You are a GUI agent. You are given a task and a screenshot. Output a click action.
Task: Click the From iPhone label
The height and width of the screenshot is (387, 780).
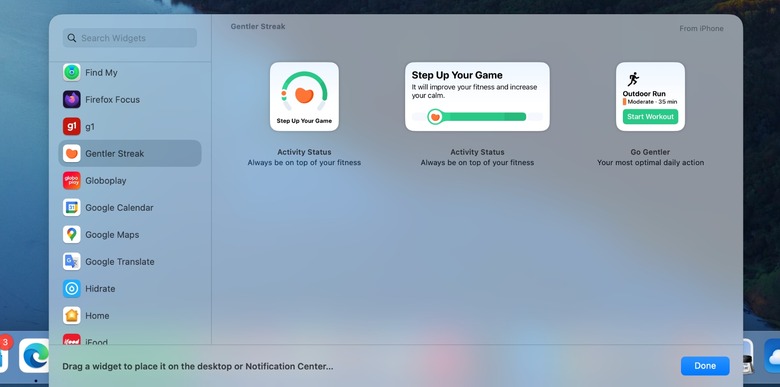[701, 28]
